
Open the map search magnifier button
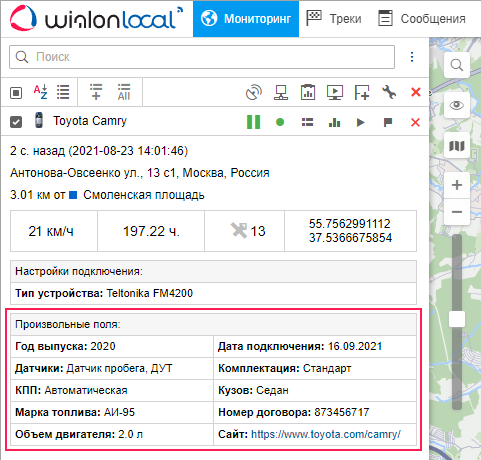click(x=457, y=65)
